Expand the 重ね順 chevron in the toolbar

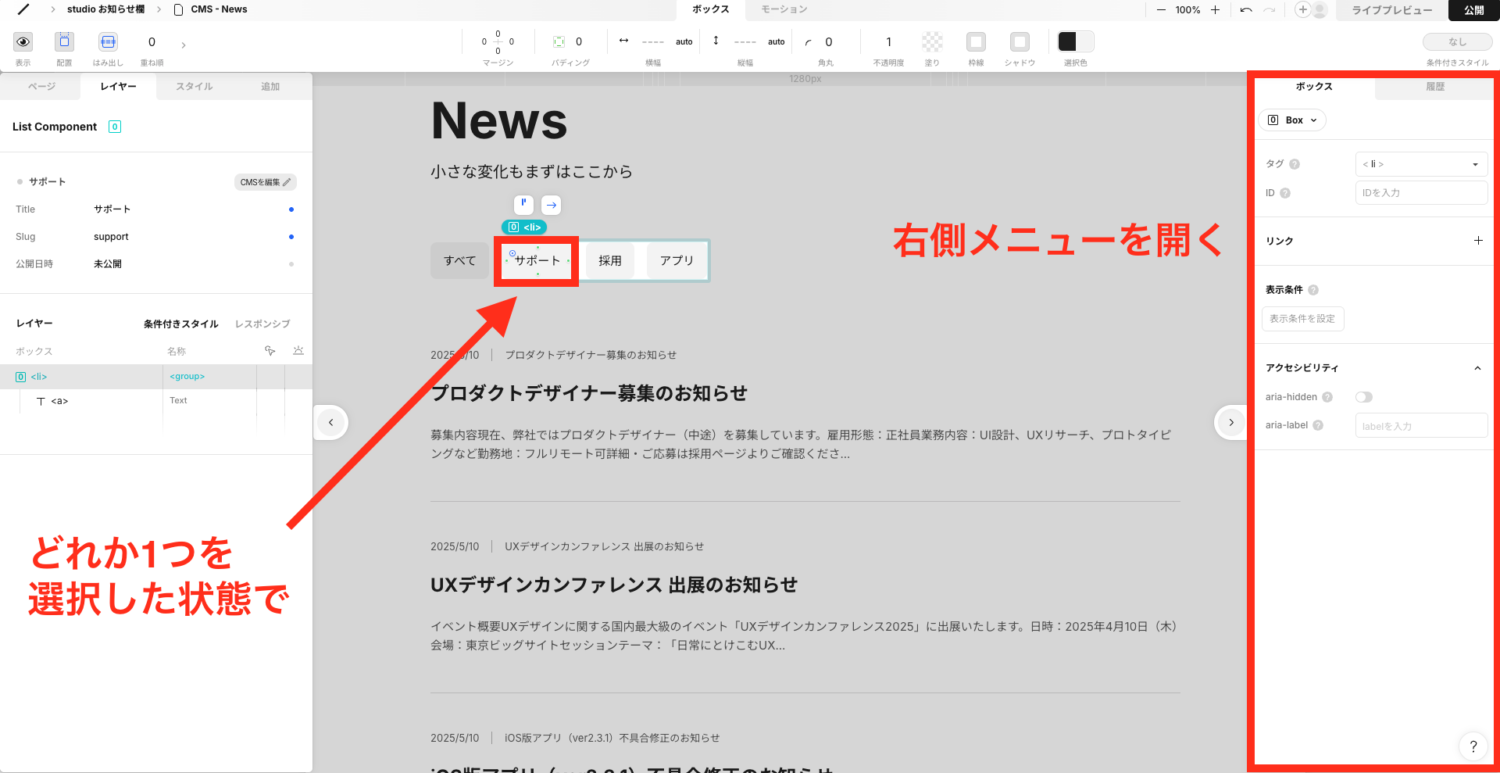[183, 44]
